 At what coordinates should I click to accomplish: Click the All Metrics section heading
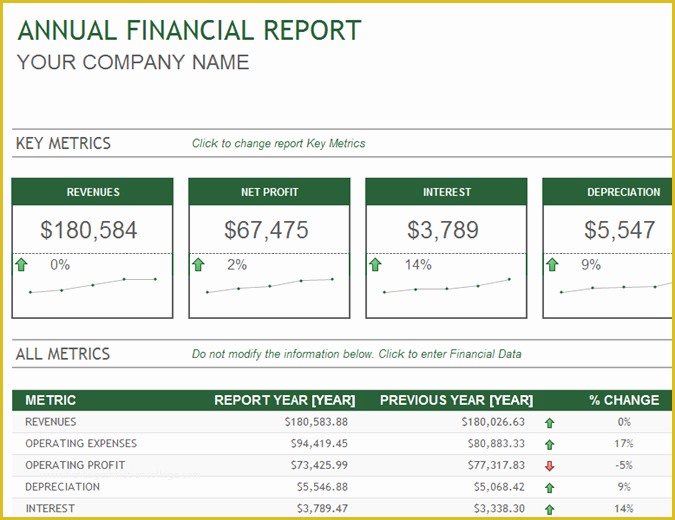[x=63, y=354]
